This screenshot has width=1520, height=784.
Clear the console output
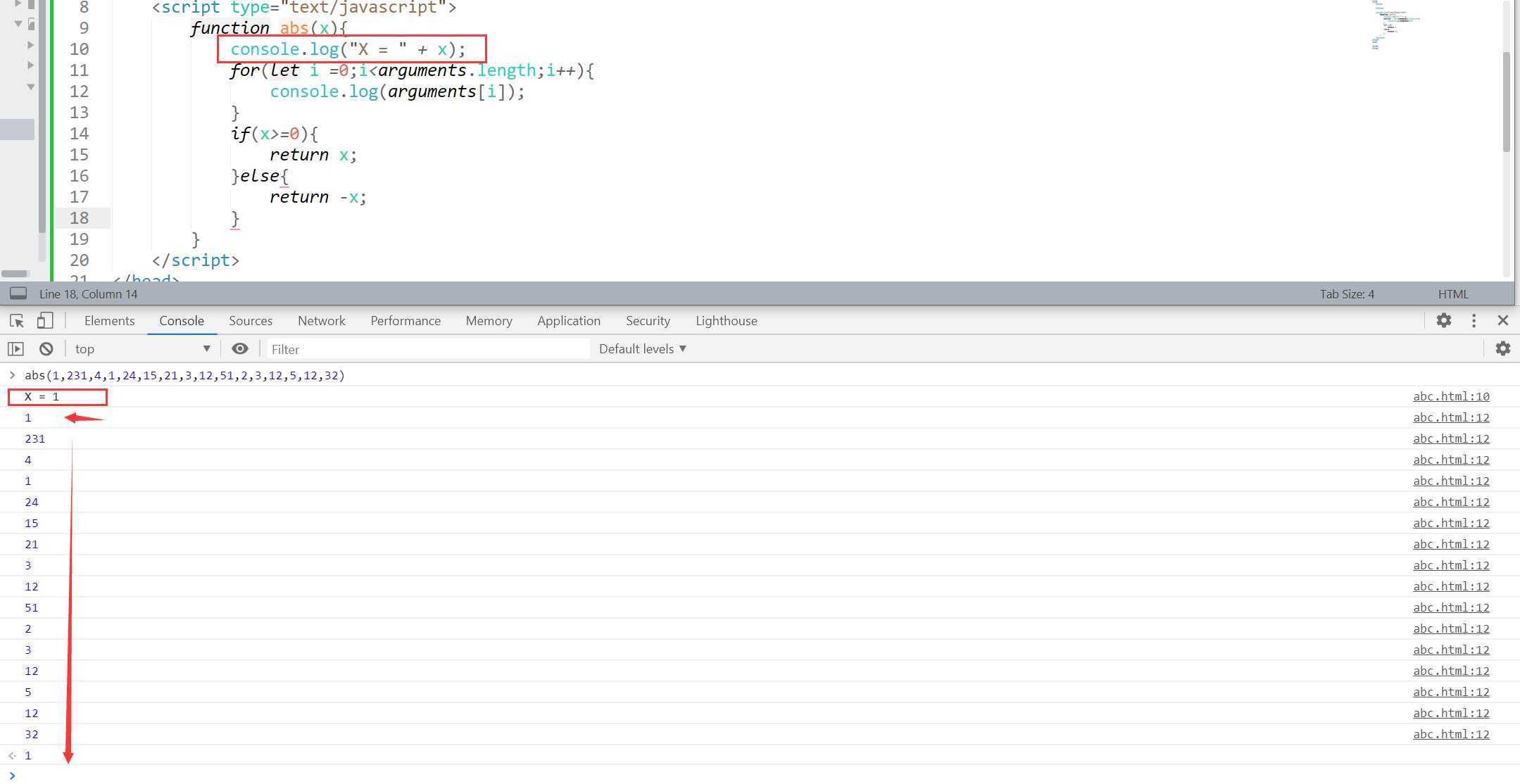46,349
